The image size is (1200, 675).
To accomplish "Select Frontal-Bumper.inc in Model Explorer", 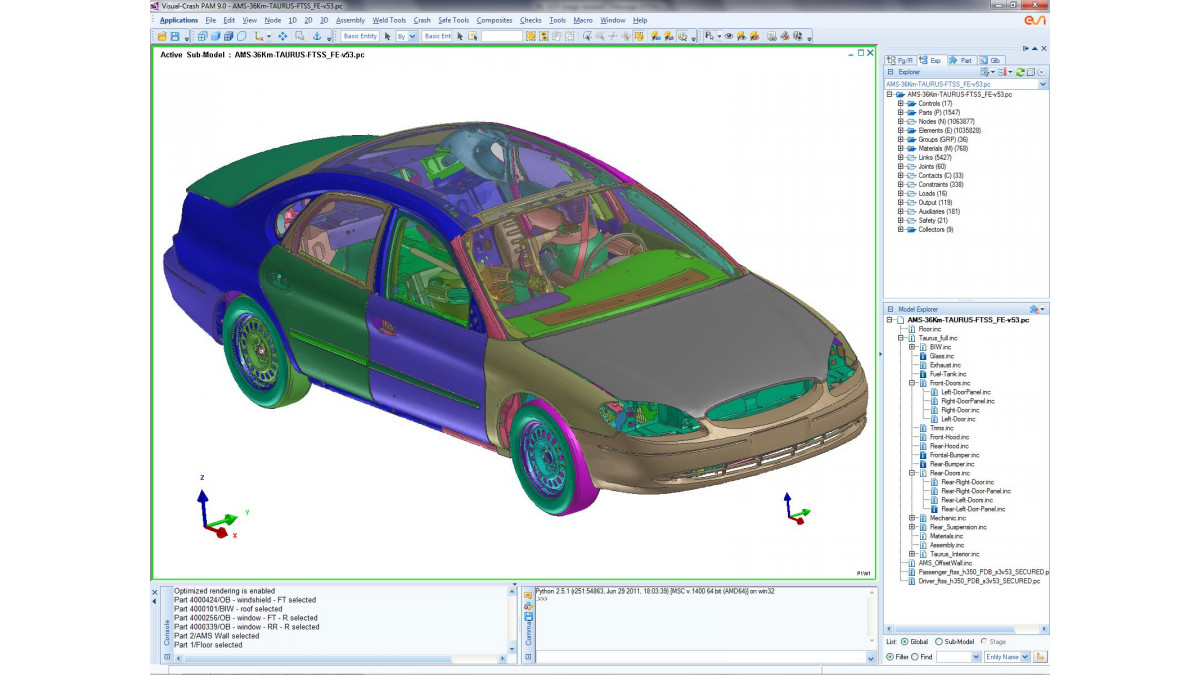I will [x=954, y=455].
